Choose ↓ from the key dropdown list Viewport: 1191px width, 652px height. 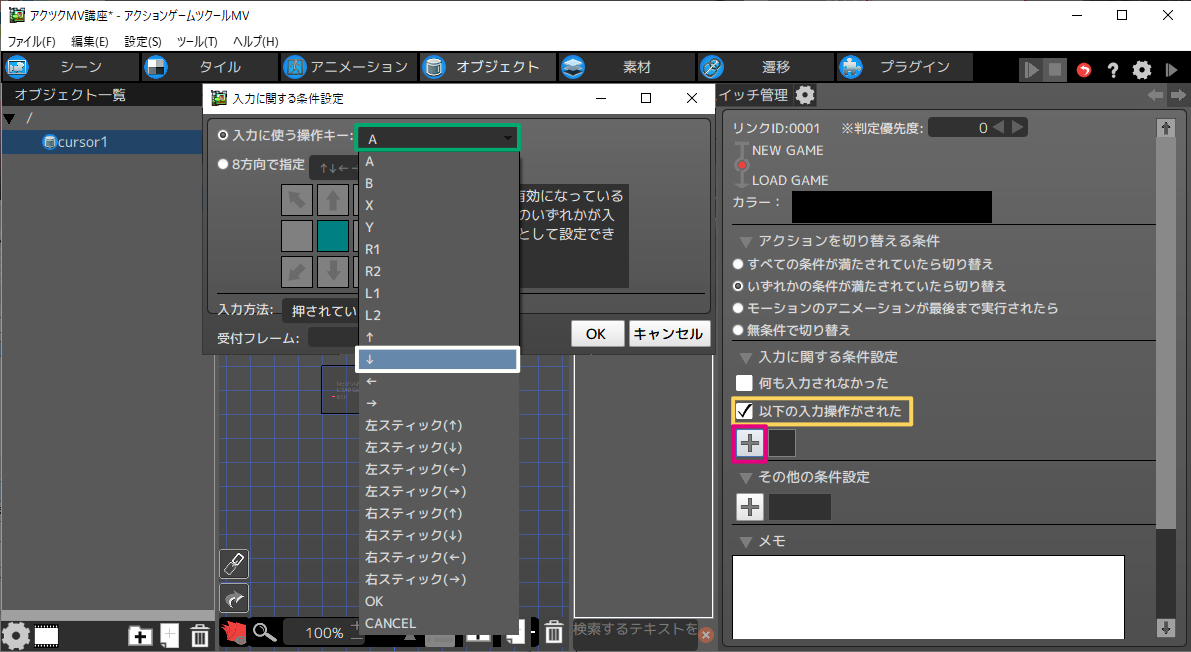[x=437, y=360]
